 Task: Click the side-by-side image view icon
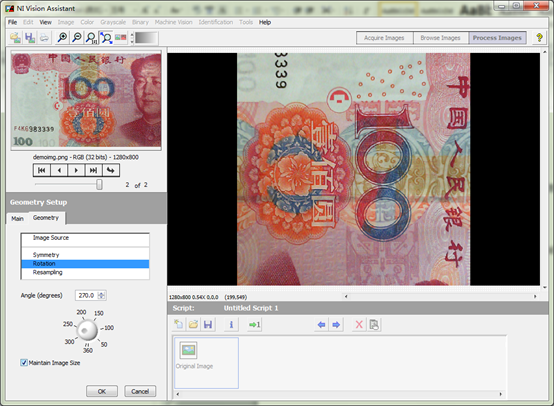pos(121,37)
